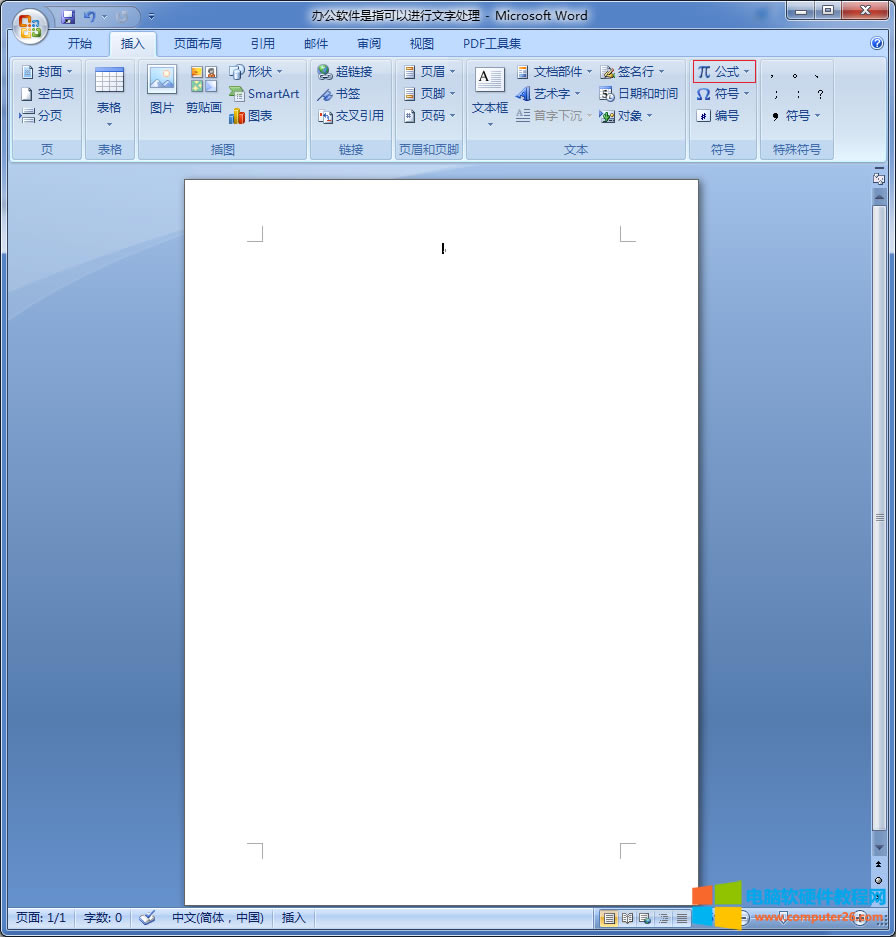This screenshot has width=896, height=937.
Task: Insert a SmartArt graphic
Action: pyautogui.click(x=264, y=94)
